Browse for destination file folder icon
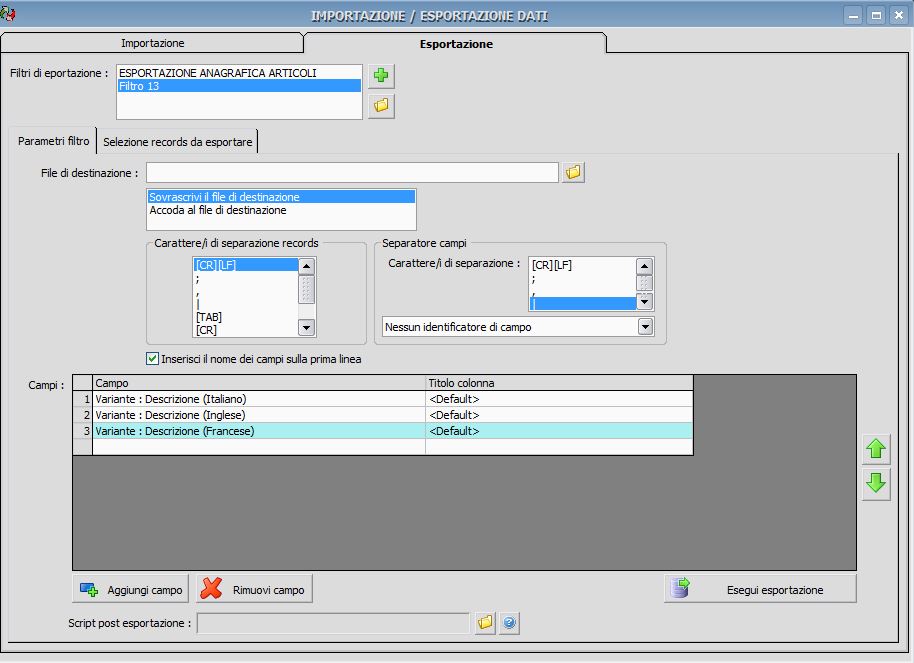This screenshot has width=914, height=663. 573,173
